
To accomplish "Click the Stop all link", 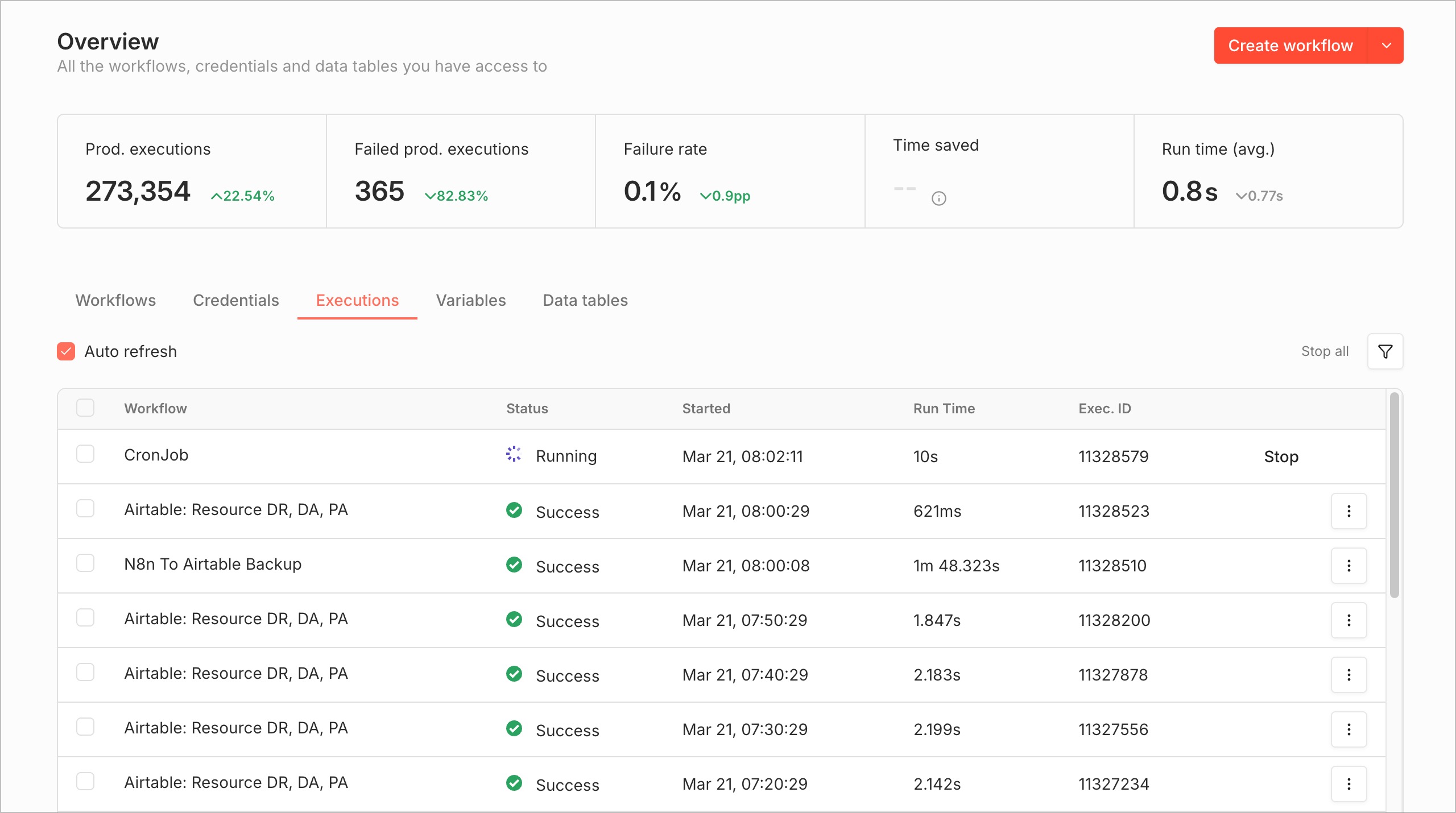I will click(1325, 351).
